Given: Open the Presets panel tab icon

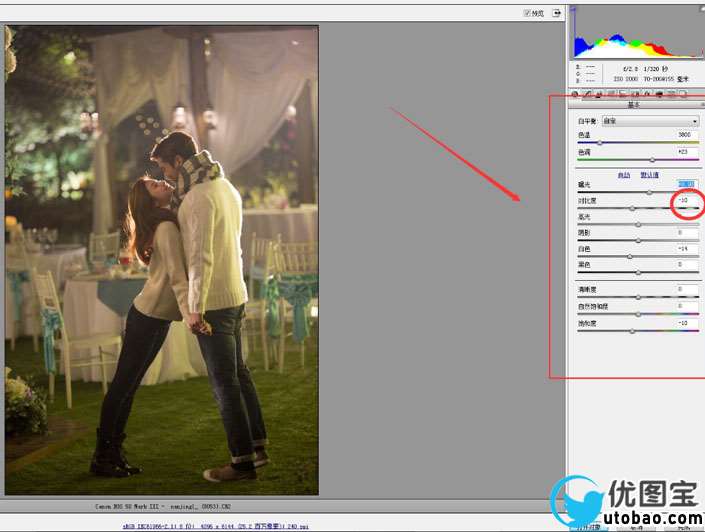Looking at the screenshot, I should (x=671, y=94).
